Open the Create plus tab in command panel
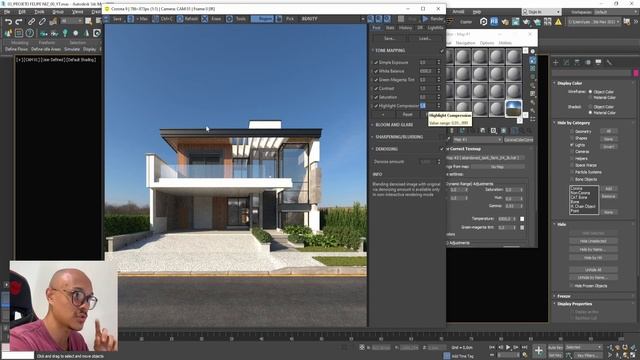The image size is (640, 360). 556,62
